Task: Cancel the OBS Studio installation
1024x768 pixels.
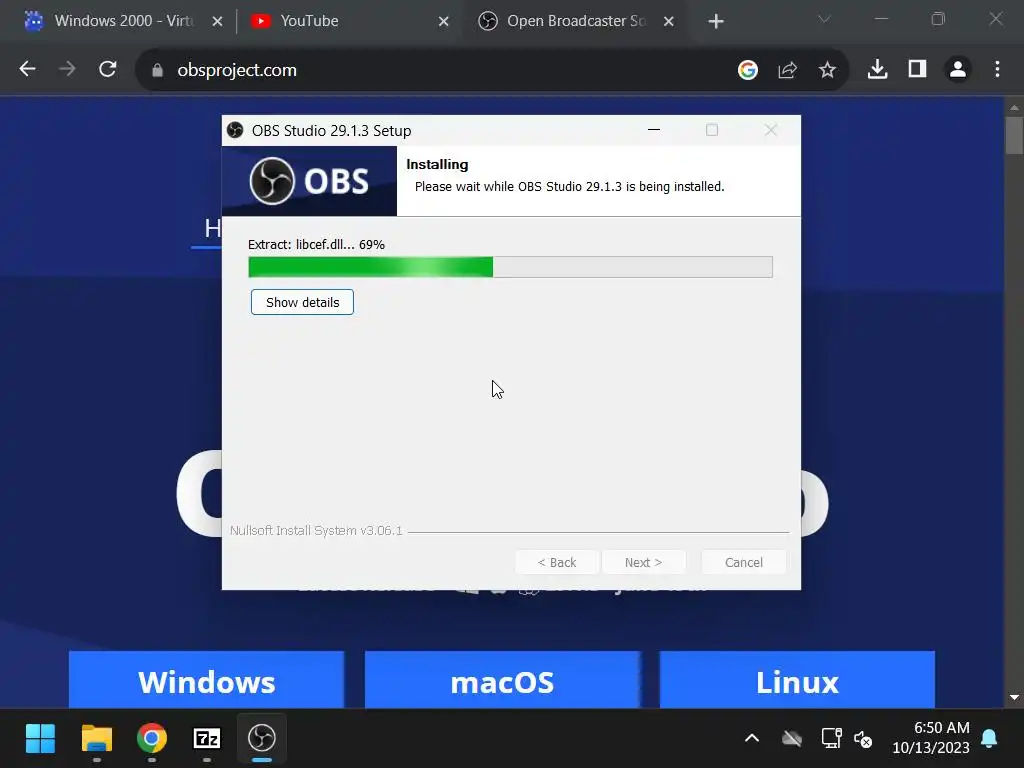Action: [743, 562]
